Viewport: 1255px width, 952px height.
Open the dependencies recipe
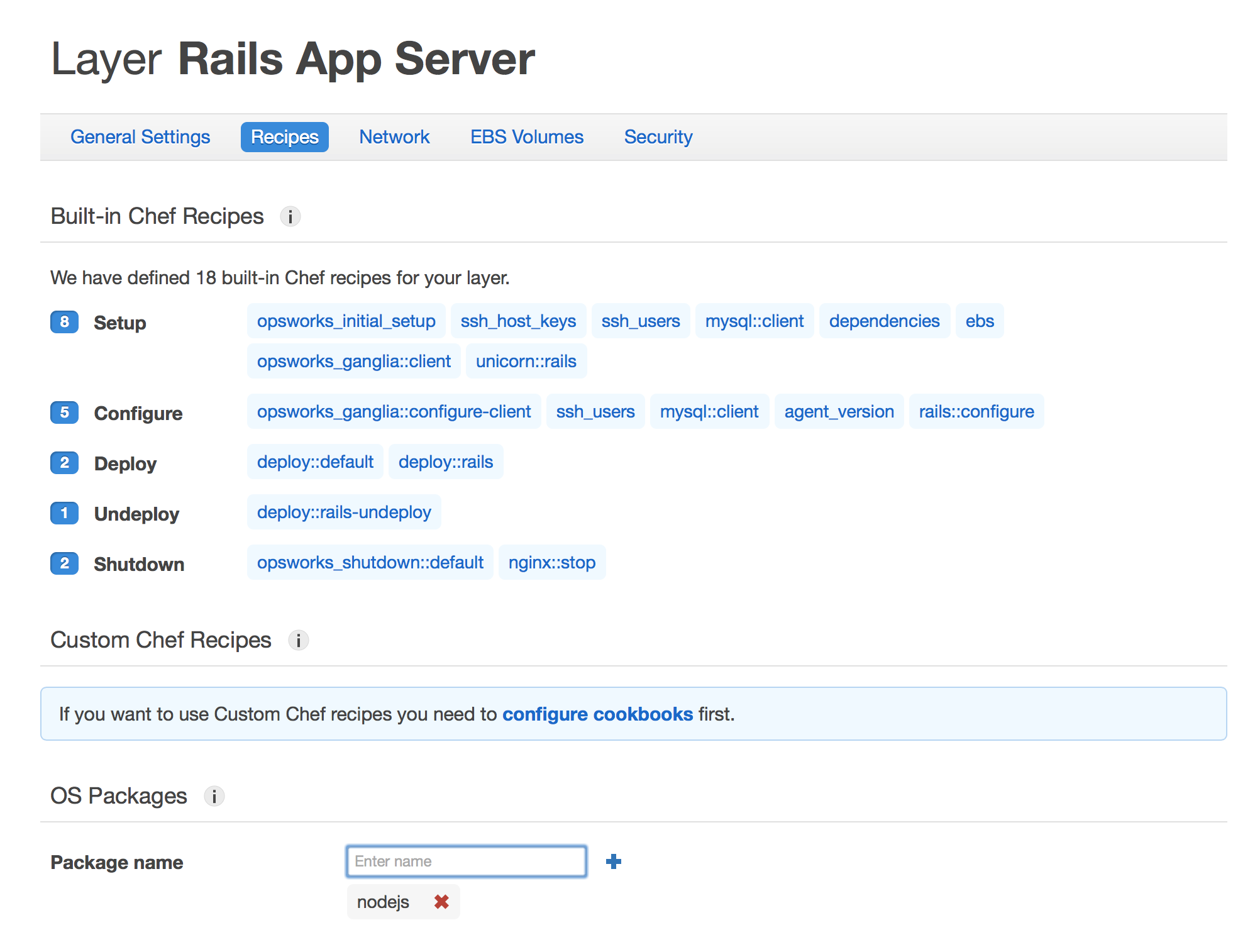point(884,321)
